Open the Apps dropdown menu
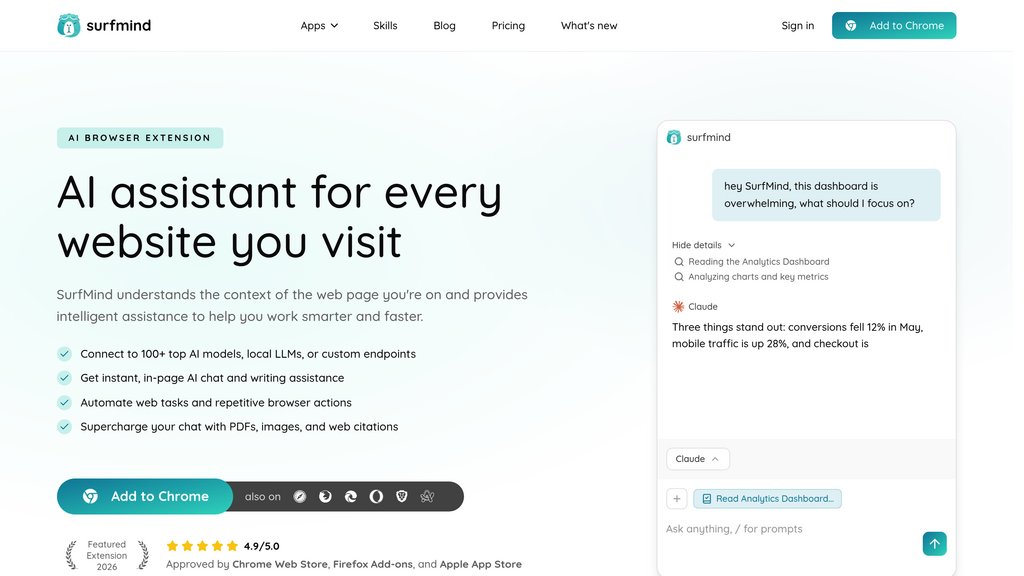The image size is (1024, 576). [319, 25]
